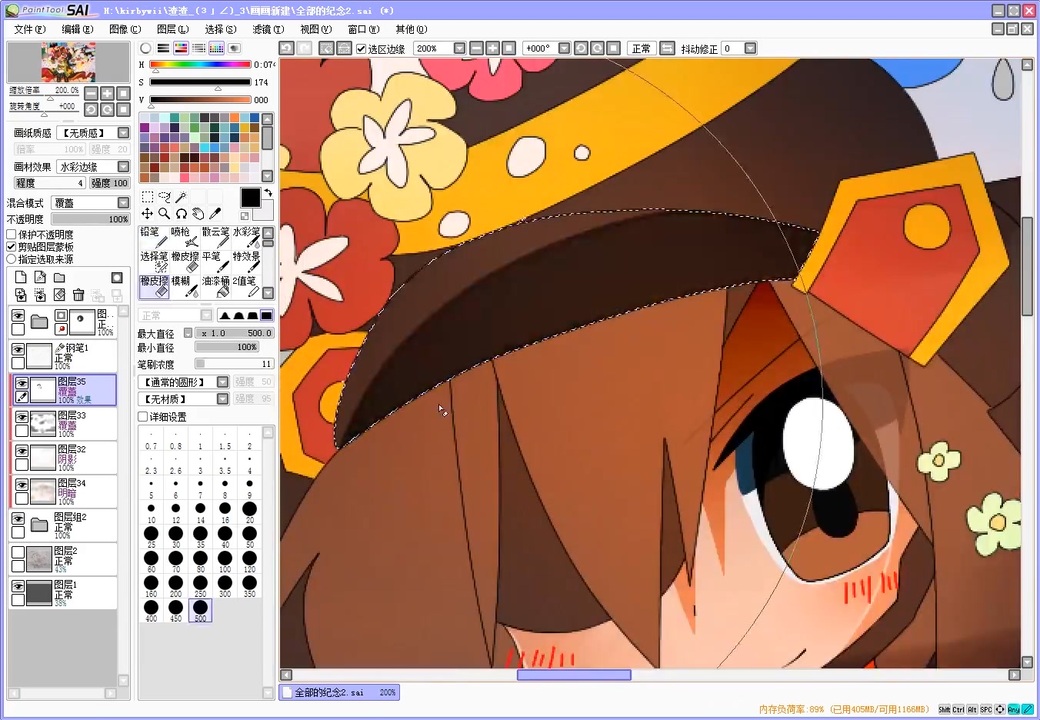Toggle the swatches palette panel icon
The height and width of the screenshot is (720, 1040).
[x=216, y=48]
